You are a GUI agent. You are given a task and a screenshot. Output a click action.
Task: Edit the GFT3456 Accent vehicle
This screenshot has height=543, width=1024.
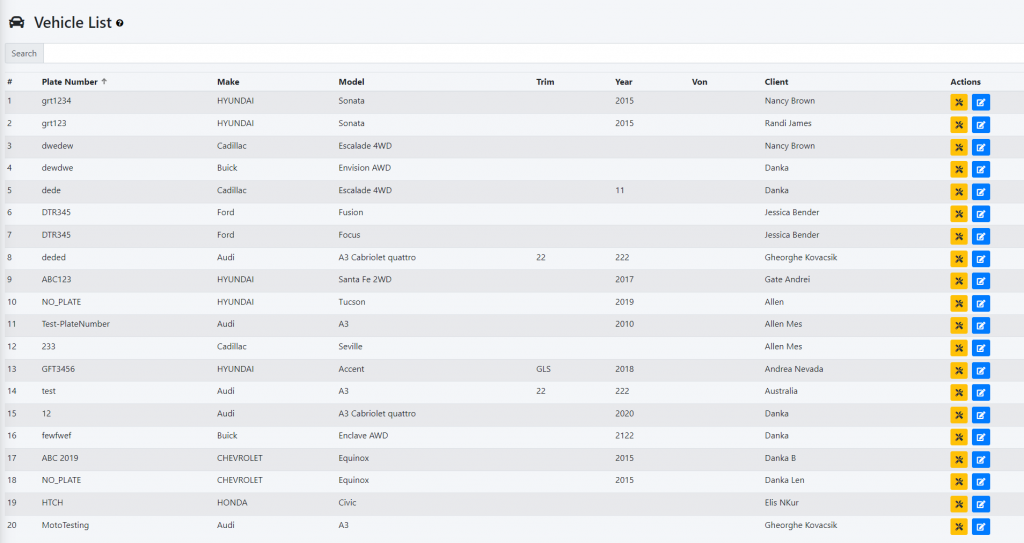[x=980, y=370]
